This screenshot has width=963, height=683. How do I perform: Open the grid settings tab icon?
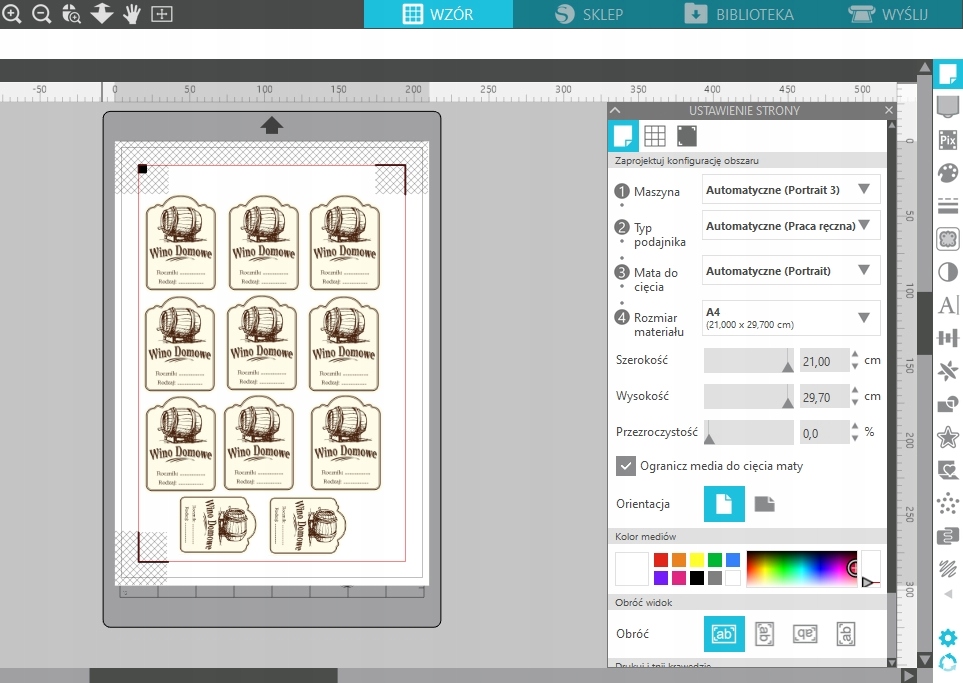click(x=654, y=136)
